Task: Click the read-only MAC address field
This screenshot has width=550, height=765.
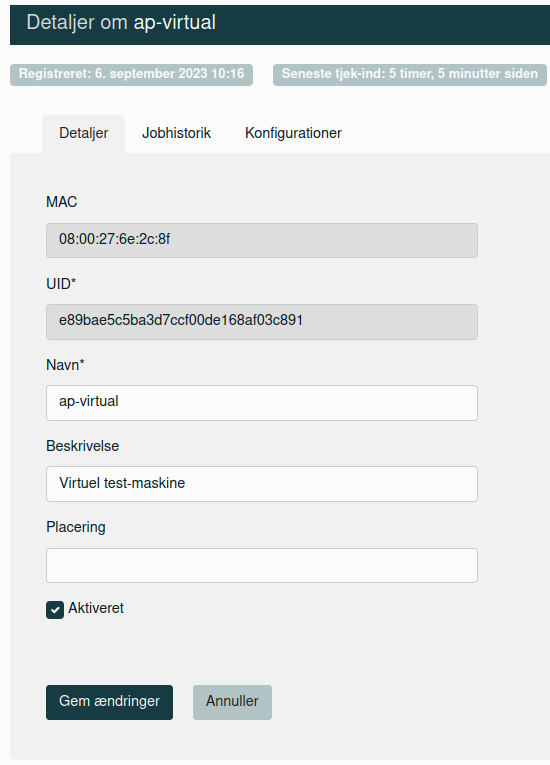Action: click(x=262, y=241)
